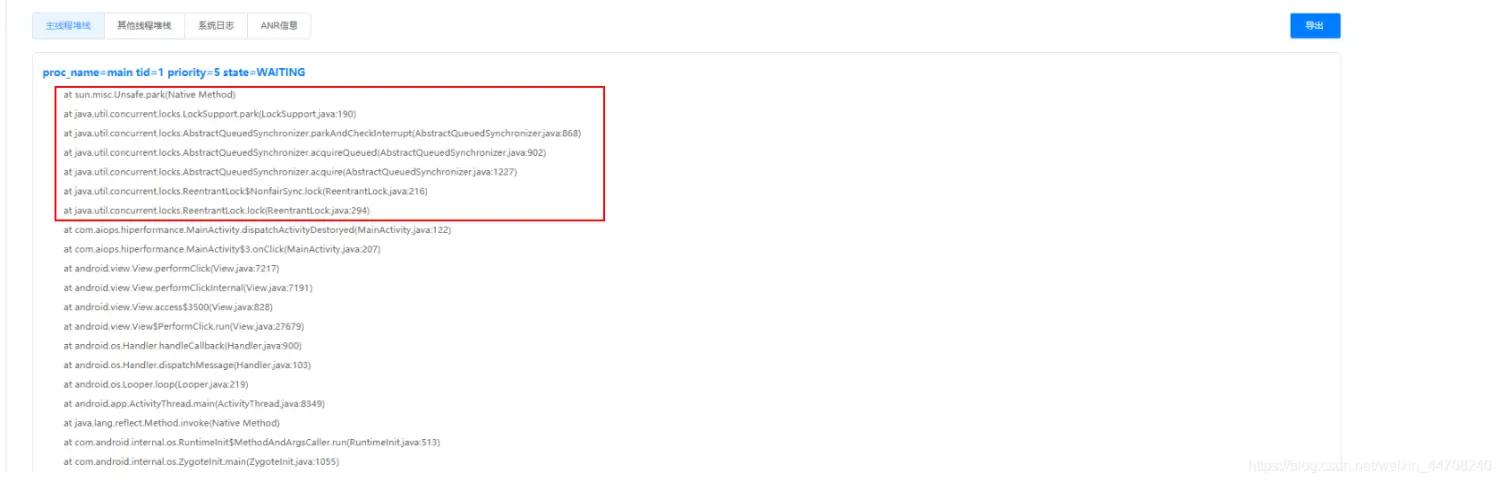Screen dimensions: 1500x482
Task: Click the acquireQueued stack frame line
Action: coord(305,153)
